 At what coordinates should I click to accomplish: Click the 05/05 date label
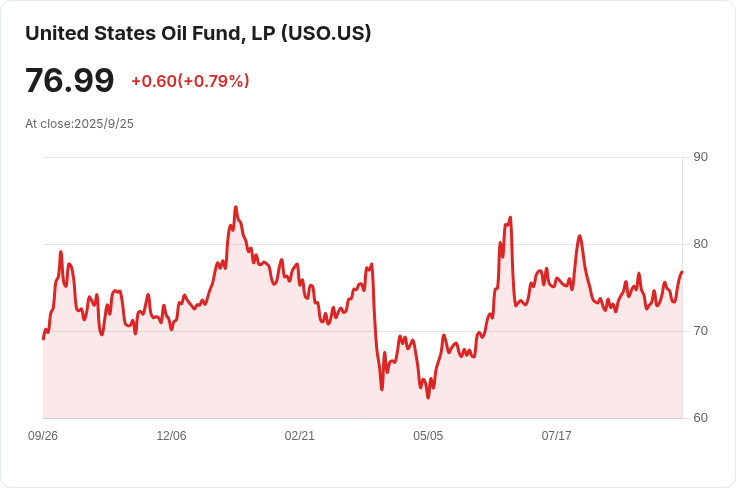point(428,436)
